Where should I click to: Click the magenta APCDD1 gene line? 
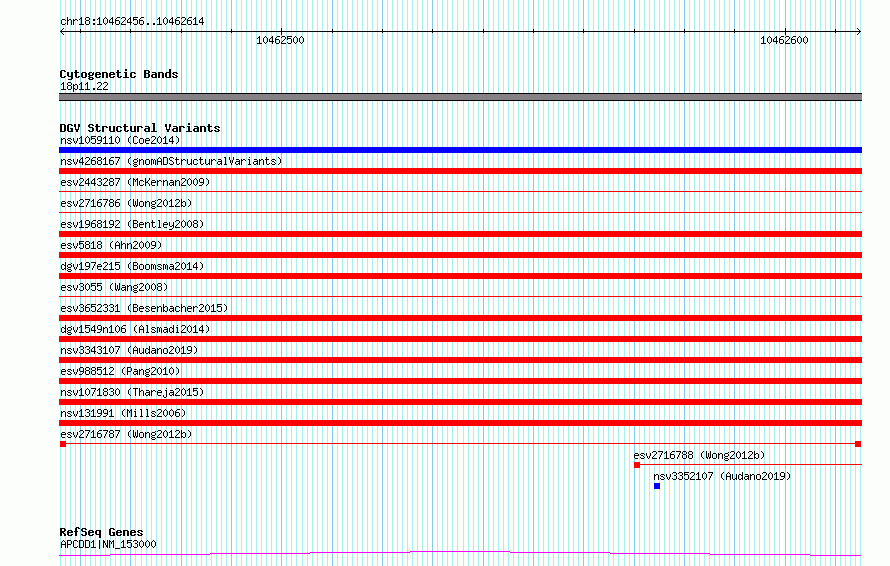[x=460, y=554]
